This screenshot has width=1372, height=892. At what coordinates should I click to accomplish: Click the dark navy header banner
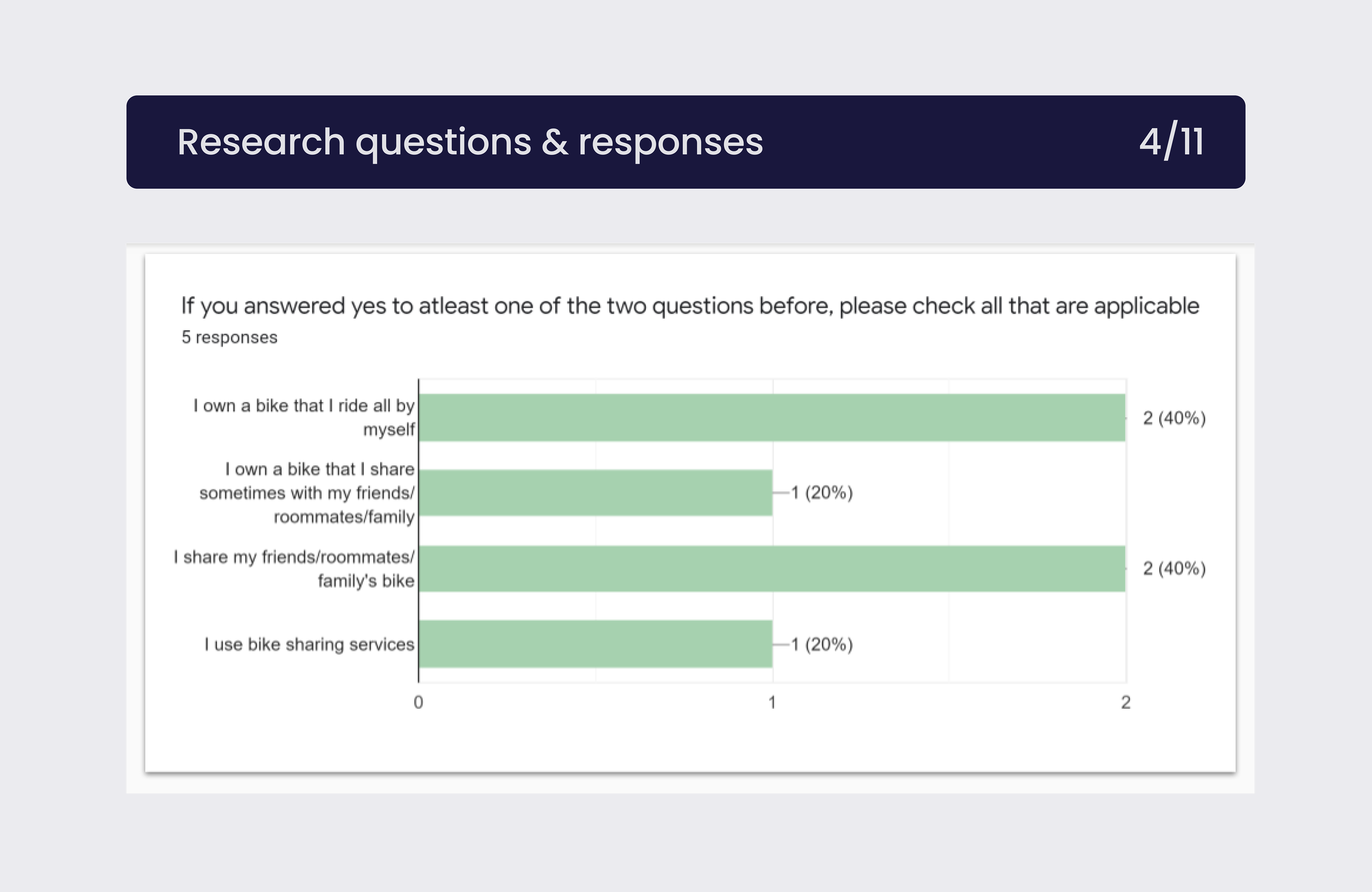pos(686,142)
